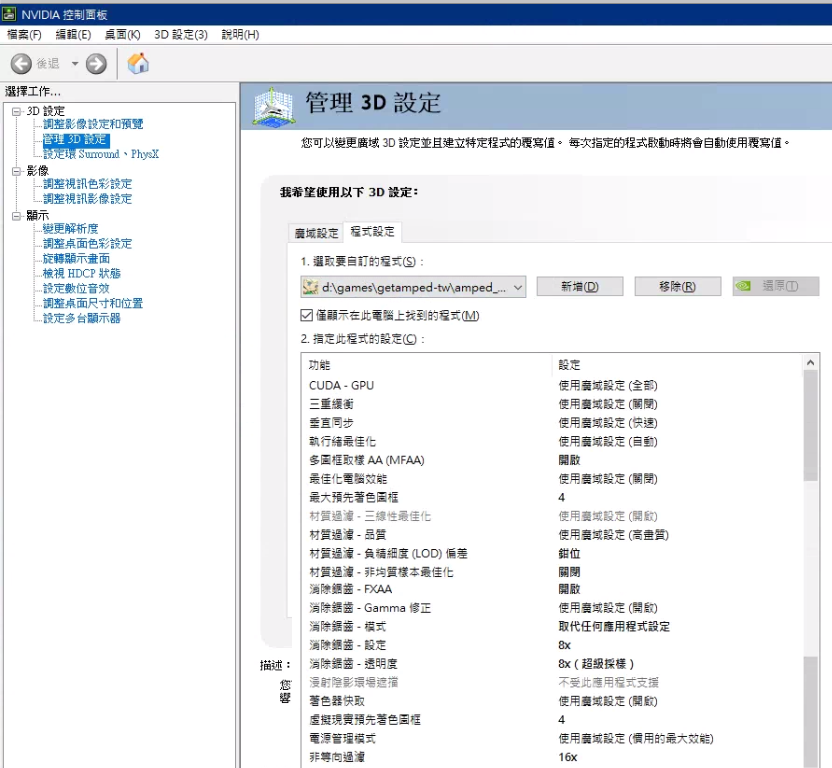Collapse the 影像 tree node
The image size is (832, 768).
pyautogui.click(x=16, y=171)
